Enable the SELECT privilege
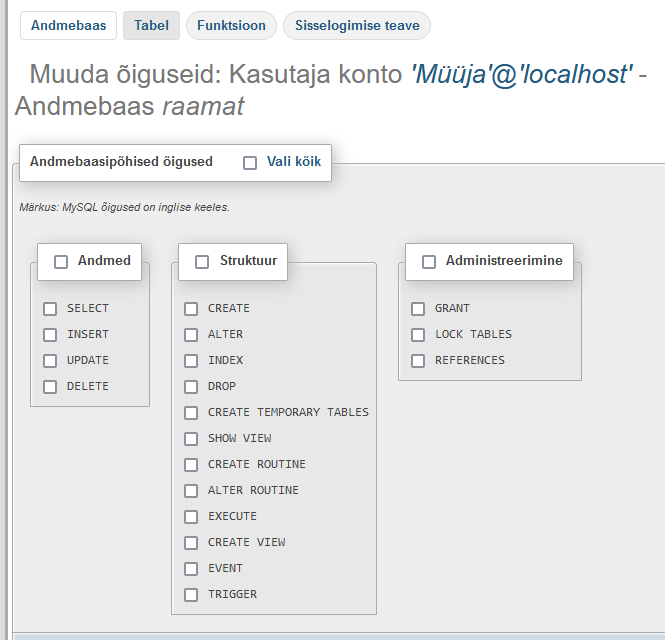The width and height of the screenshot is (665, 640). click(50, 309)
